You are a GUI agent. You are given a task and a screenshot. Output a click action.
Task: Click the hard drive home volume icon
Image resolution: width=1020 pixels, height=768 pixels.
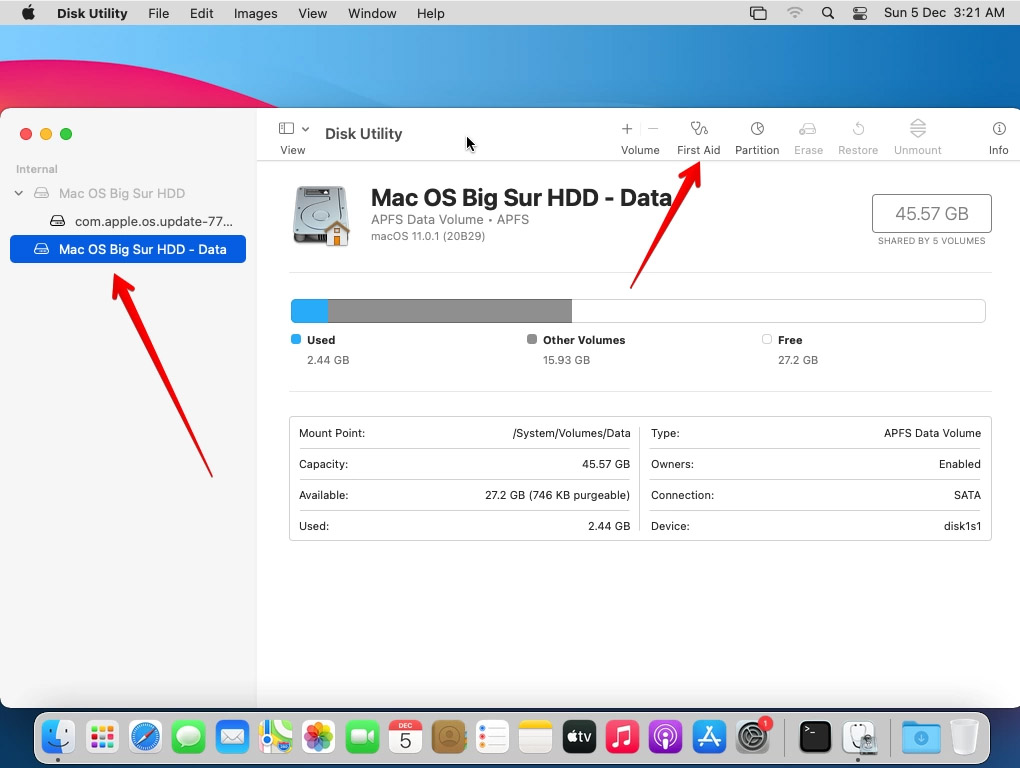pyautogui.click(x=321, y=215)
